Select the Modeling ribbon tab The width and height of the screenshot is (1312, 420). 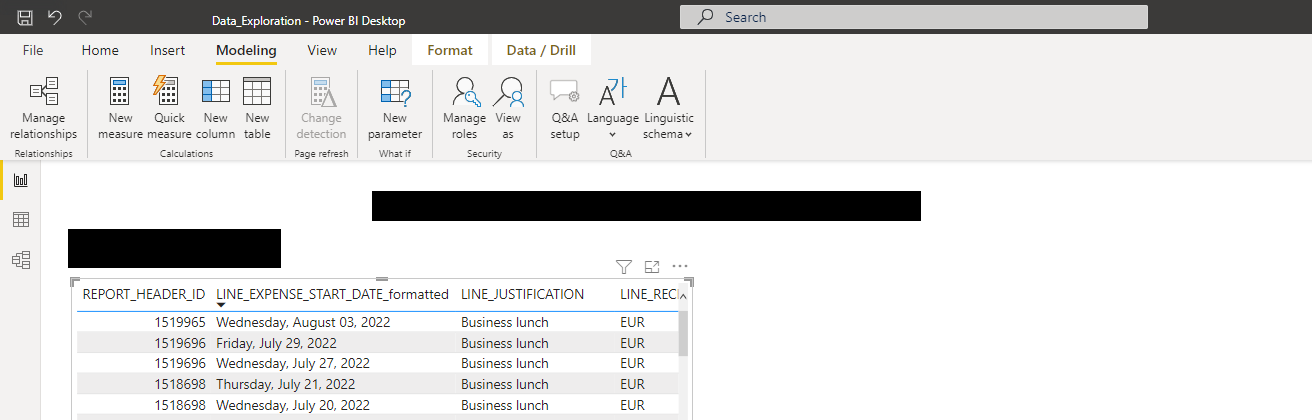point(246,50)
